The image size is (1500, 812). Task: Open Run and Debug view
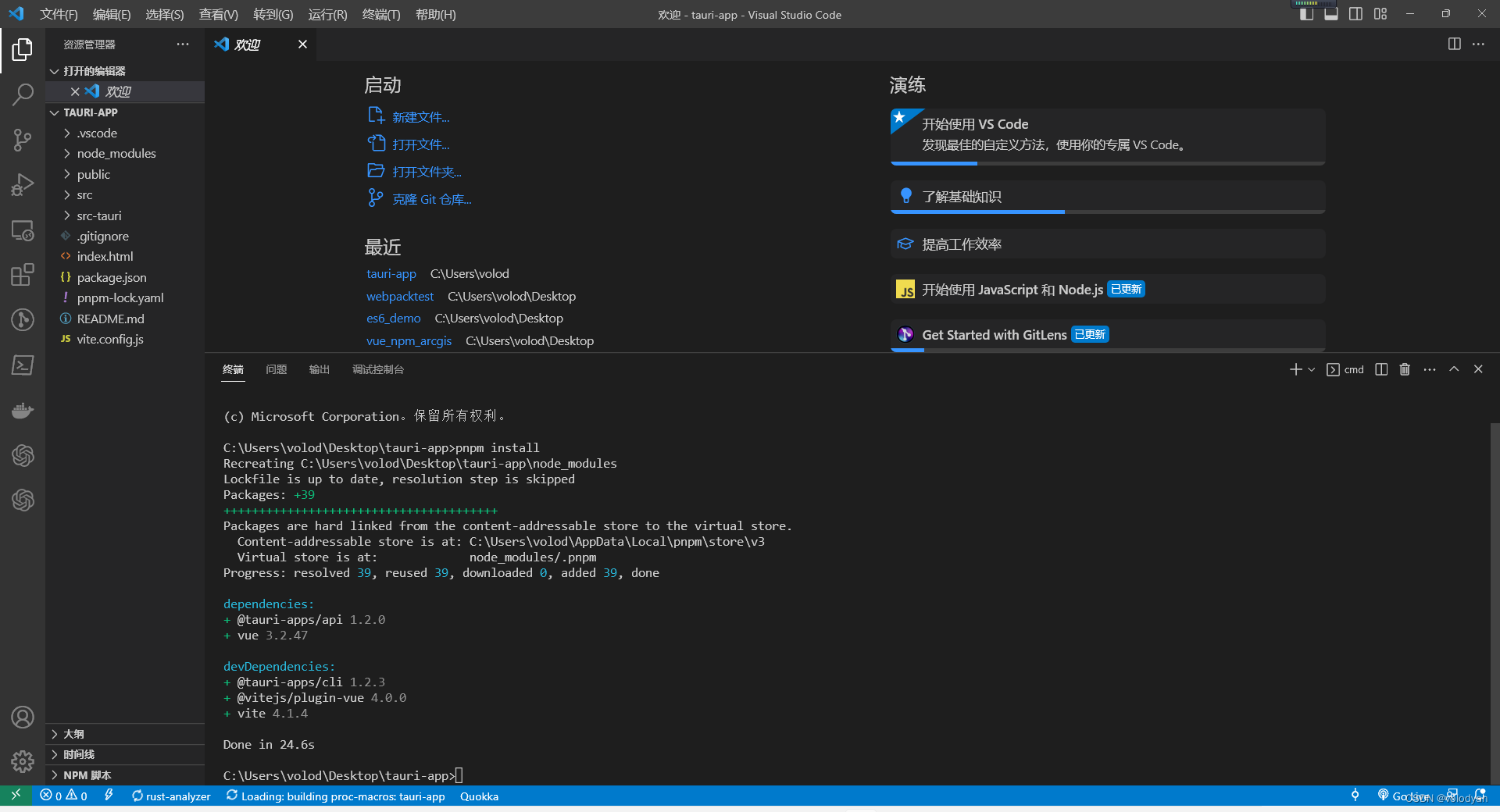point(23,186)
